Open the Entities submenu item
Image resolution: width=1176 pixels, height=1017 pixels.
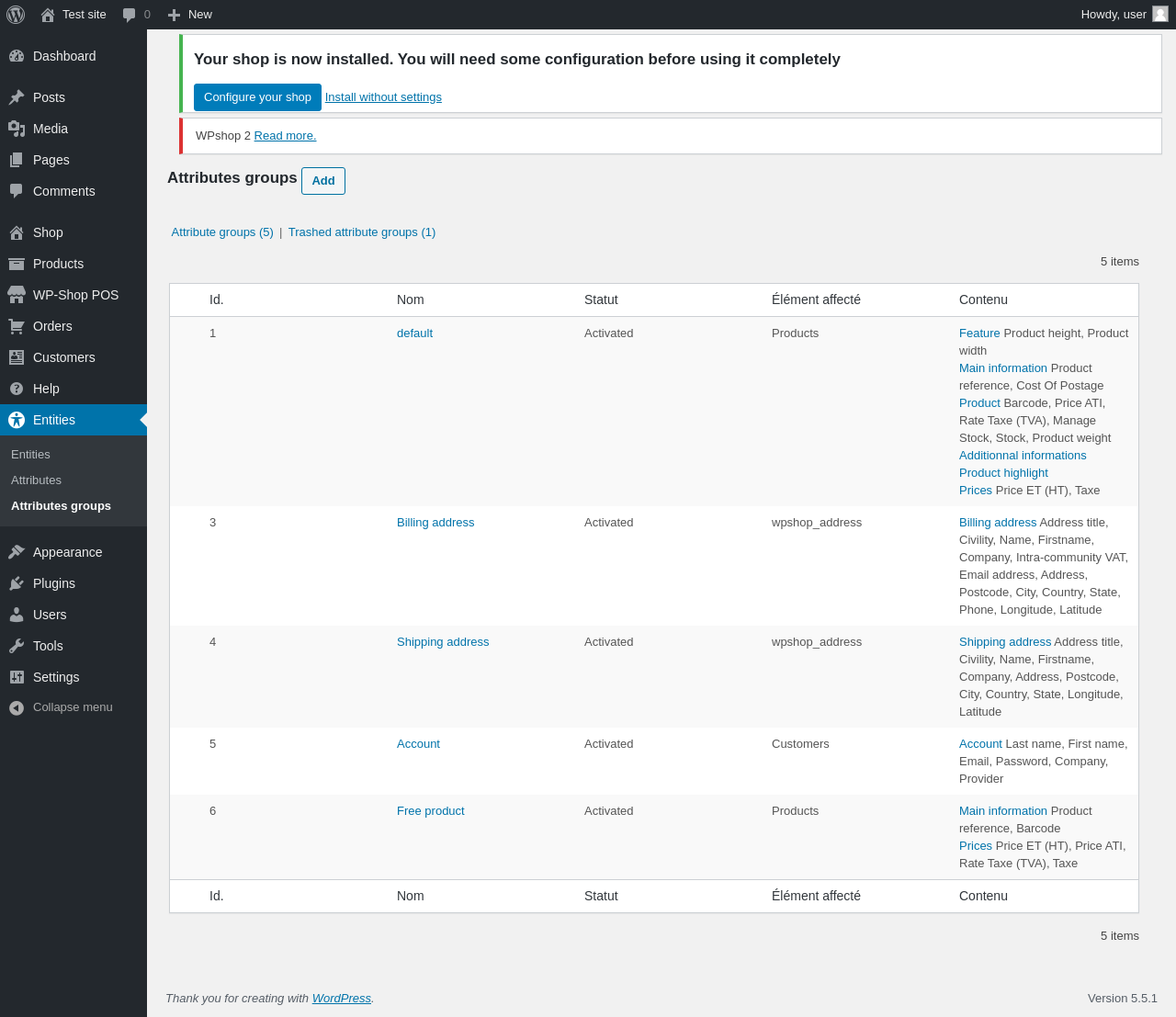(x=30, y=455)
